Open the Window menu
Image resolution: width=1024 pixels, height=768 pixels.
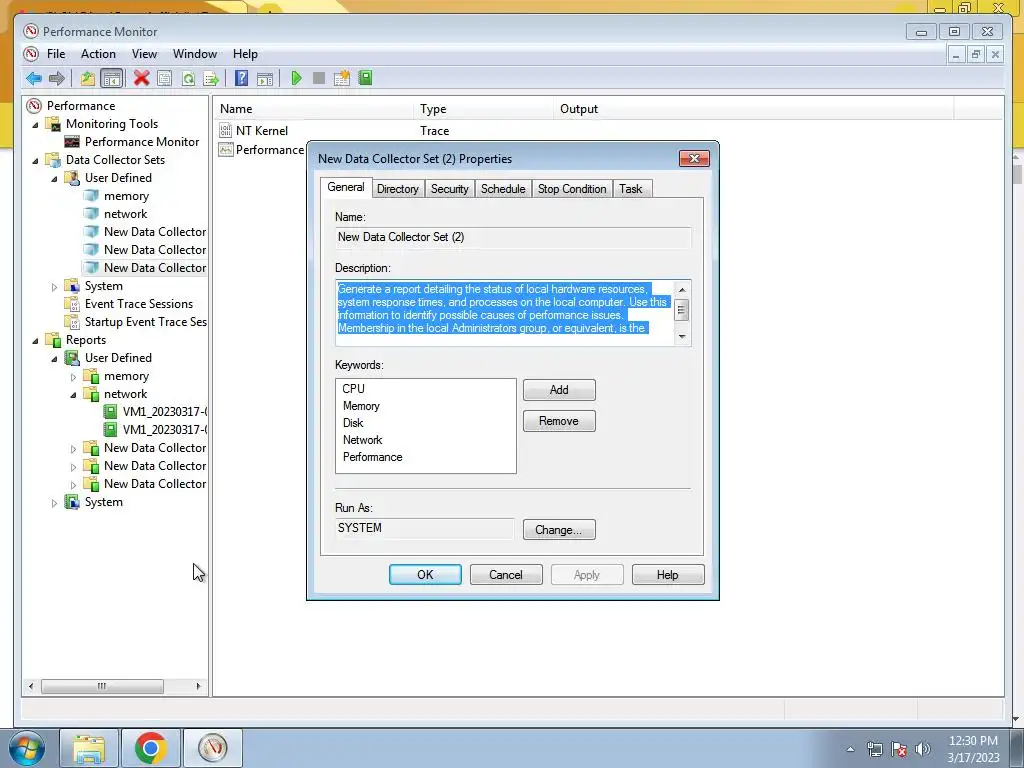click(x=195, y=54)
